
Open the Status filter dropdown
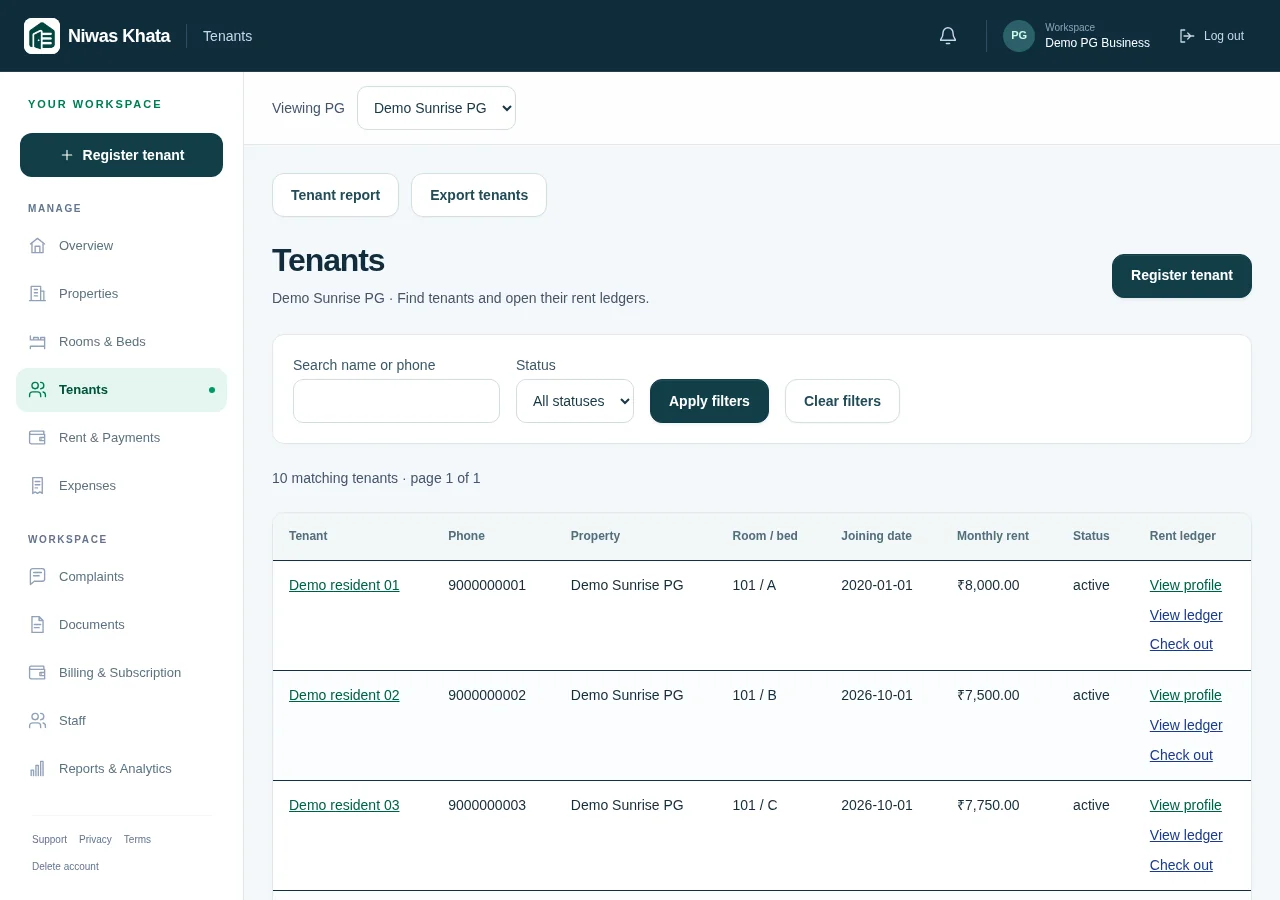[575, 401]
